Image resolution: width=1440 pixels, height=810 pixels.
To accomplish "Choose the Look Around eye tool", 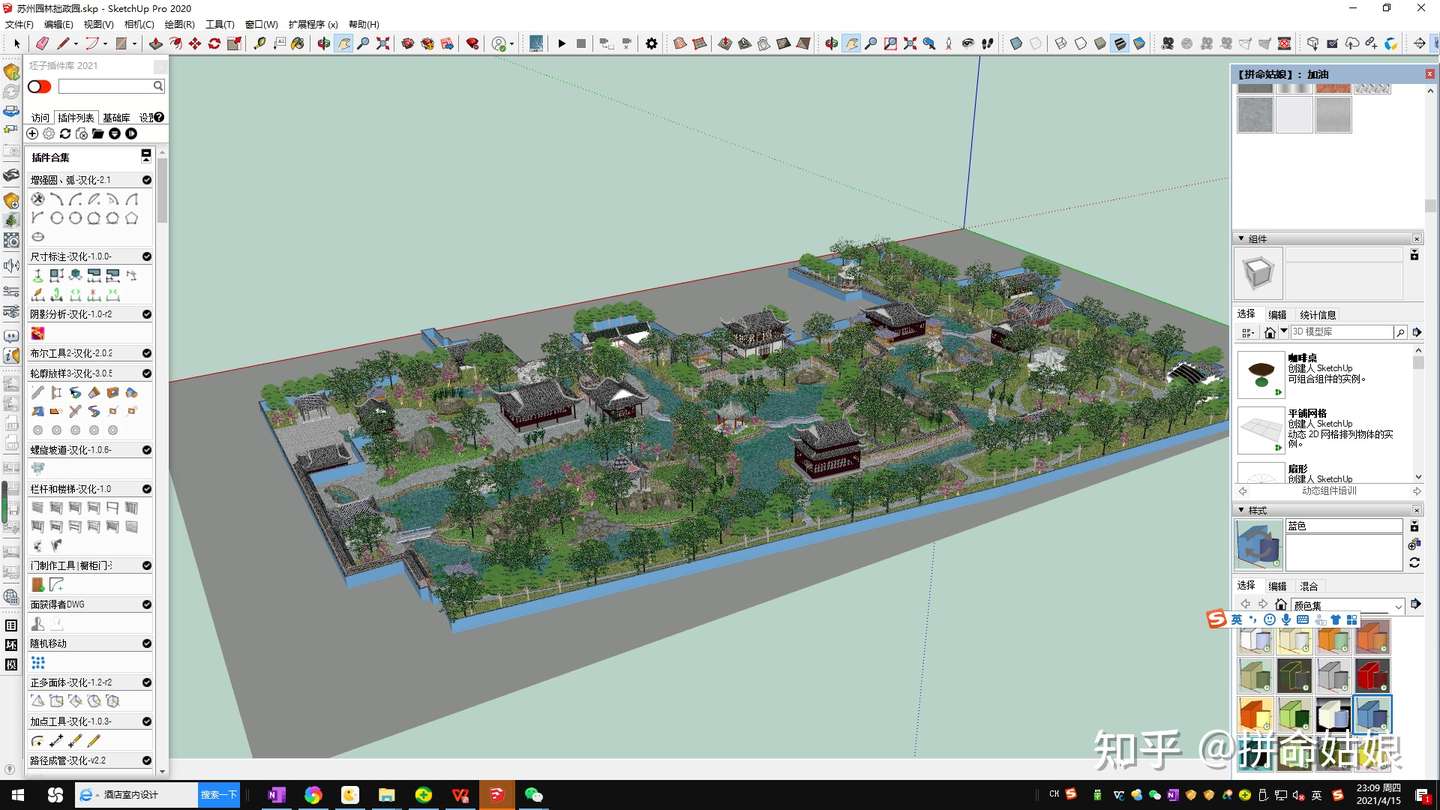I will (967, 43).
